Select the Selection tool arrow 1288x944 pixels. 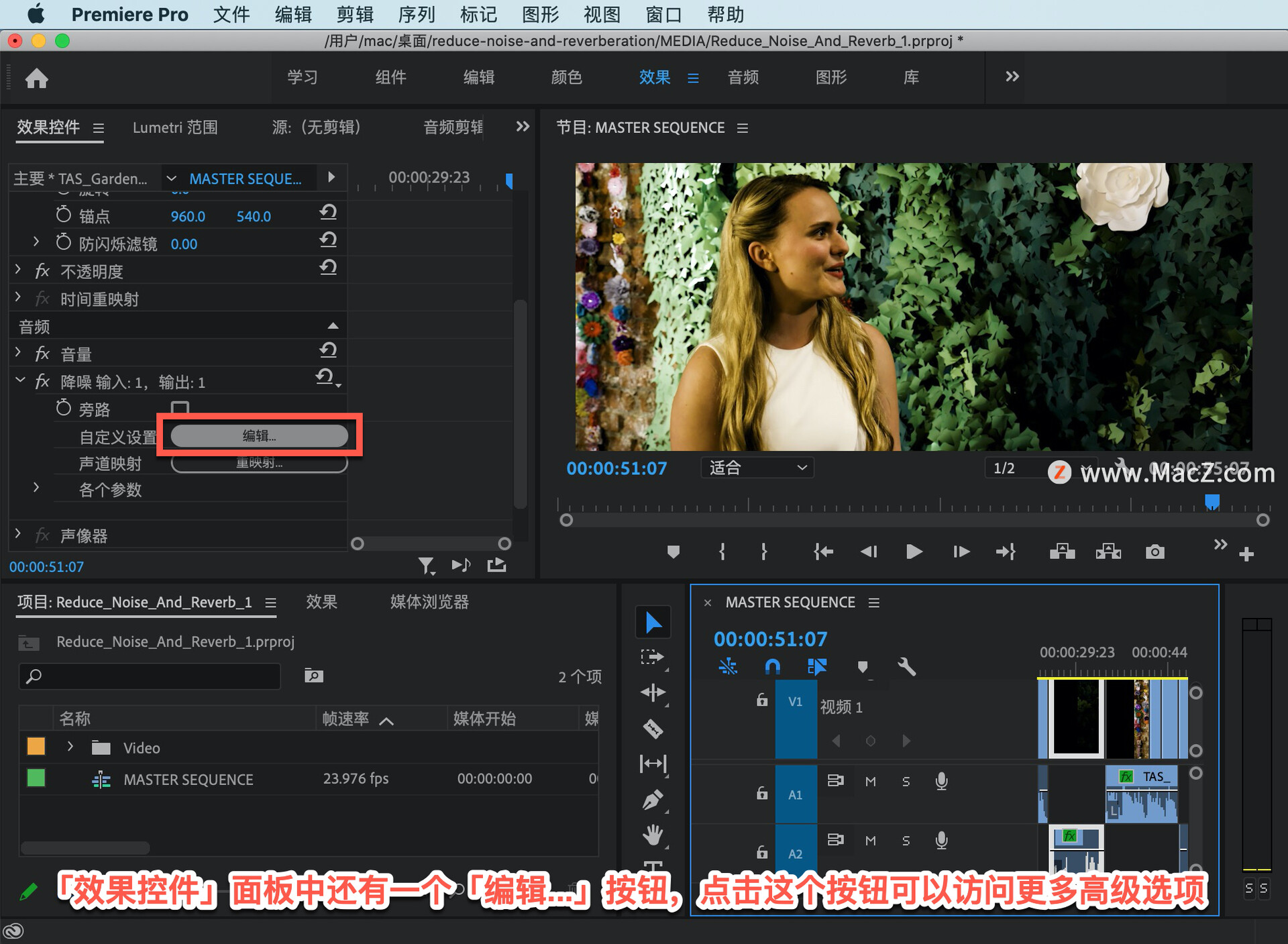[653, 623]
